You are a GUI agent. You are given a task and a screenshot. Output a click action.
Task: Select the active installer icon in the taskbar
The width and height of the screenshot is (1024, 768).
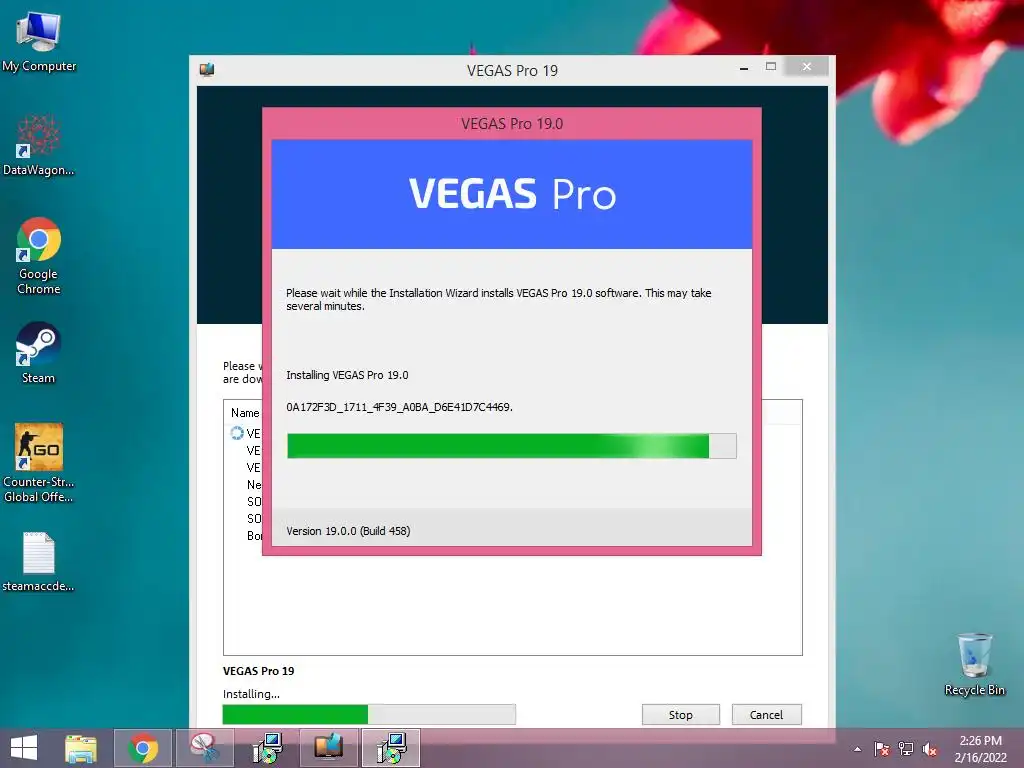[391, 748]
